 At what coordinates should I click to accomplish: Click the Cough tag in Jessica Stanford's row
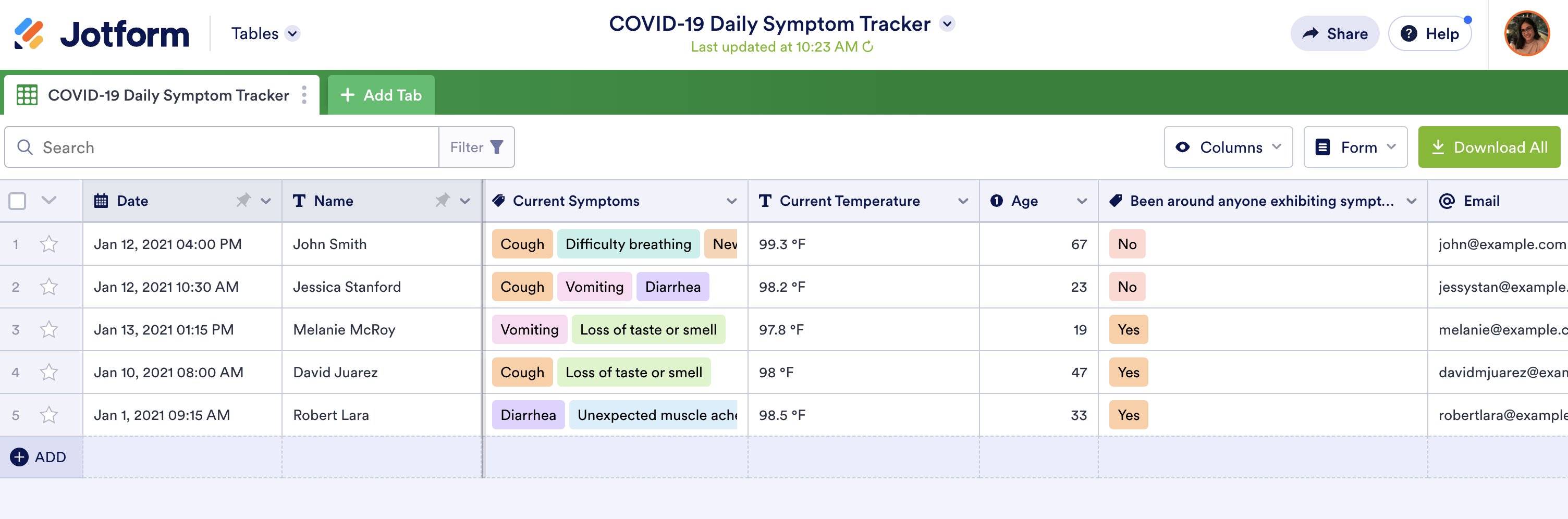(x=522, y=287)
